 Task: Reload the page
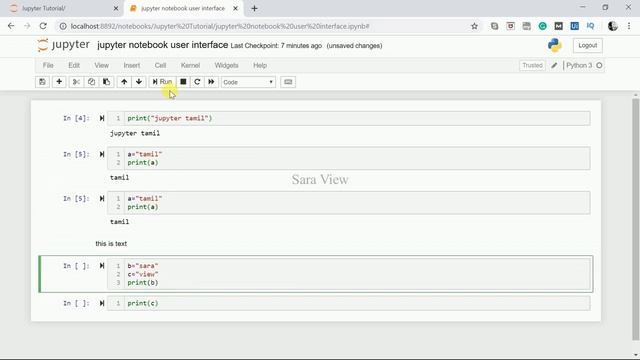(43, 26)
